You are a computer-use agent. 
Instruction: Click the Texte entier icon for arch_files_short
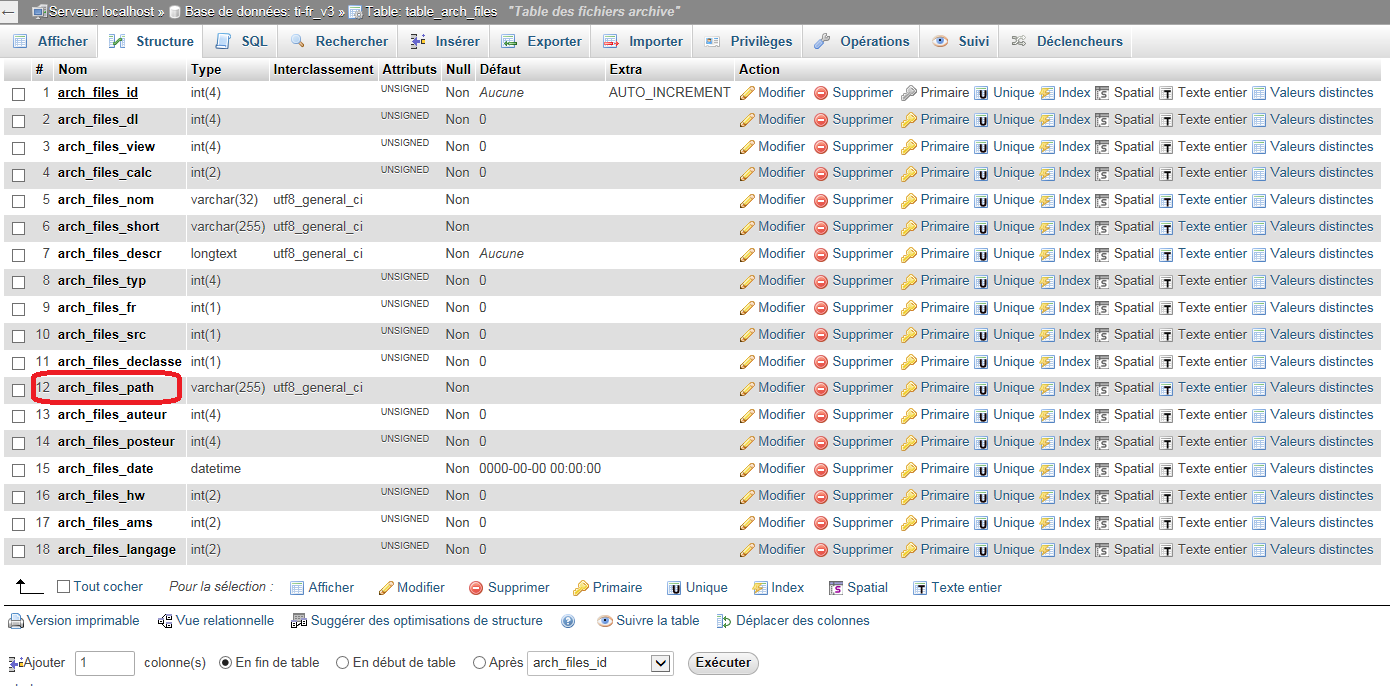1166,227
